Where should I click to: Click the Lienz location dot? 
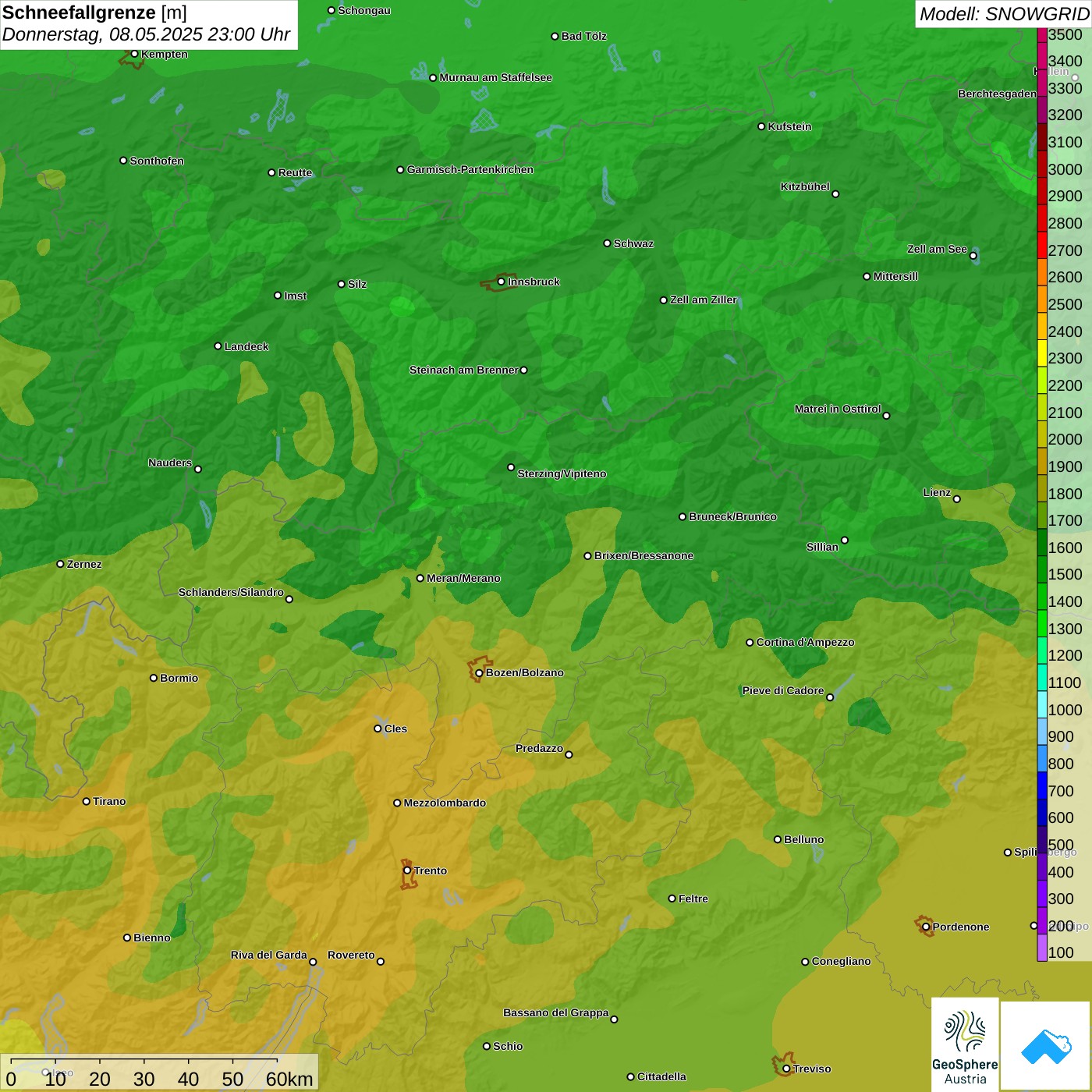[x=957, y=499]
